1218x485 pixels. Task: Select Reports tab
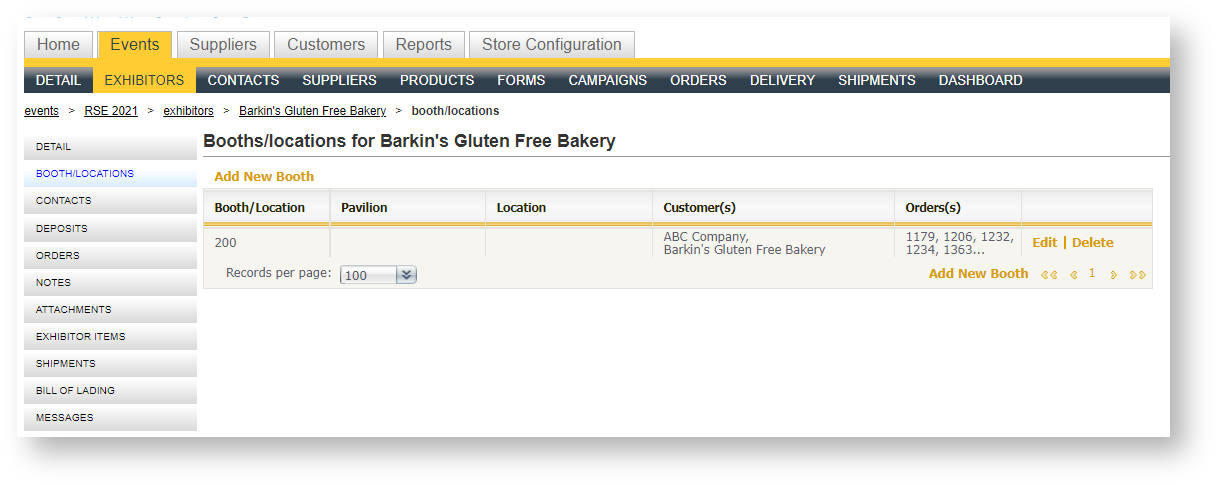pos(423,45)
